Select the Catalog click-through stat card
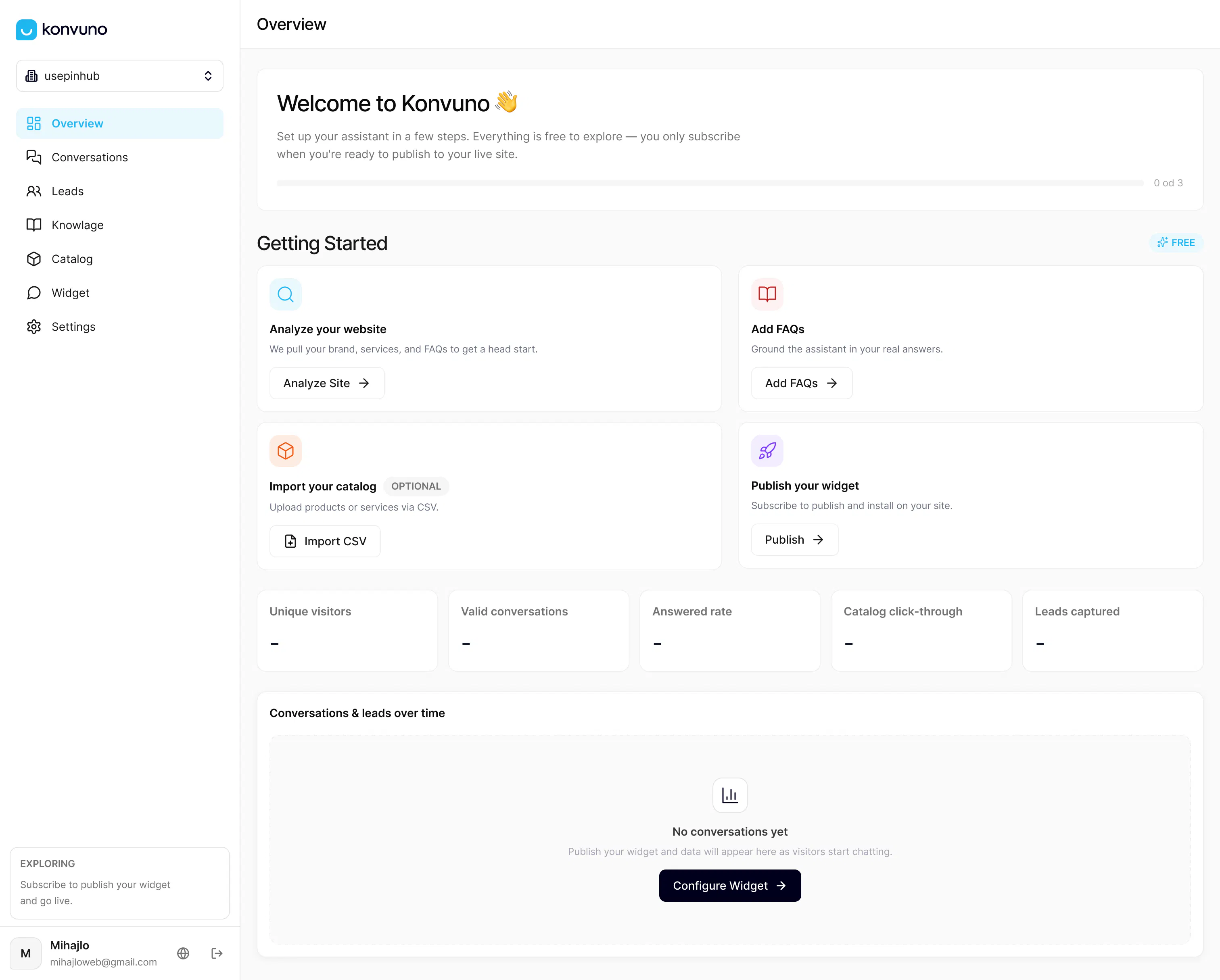The width and height of the screenshot is (1220, 980). 921,631
